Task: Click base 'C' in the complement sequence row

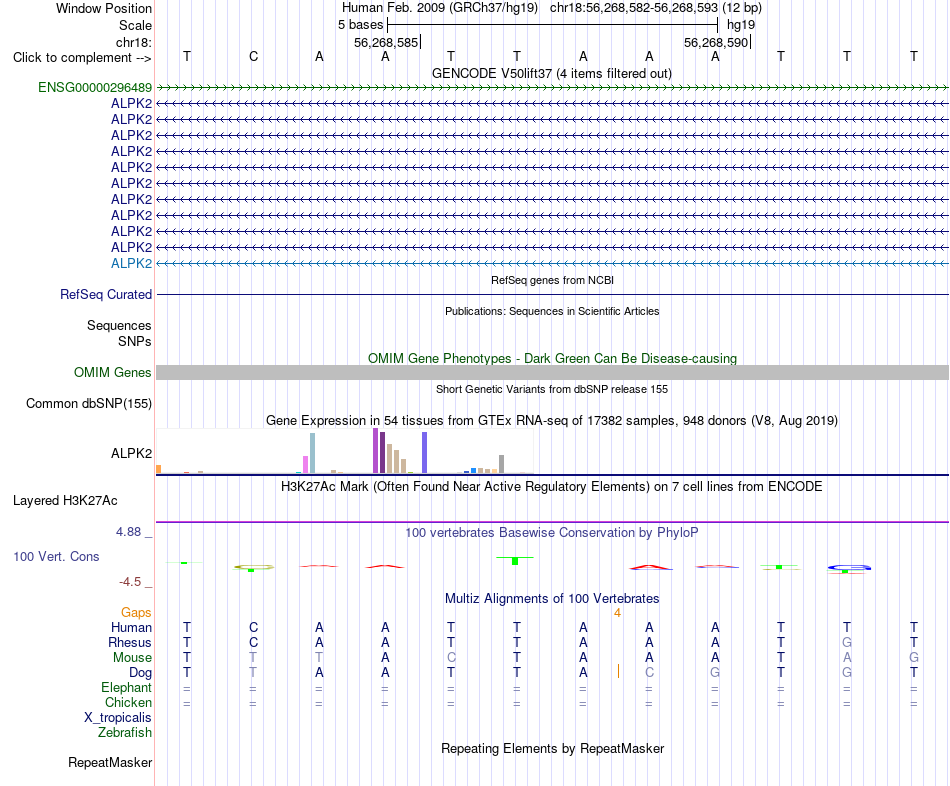Action: coord(253,56)
